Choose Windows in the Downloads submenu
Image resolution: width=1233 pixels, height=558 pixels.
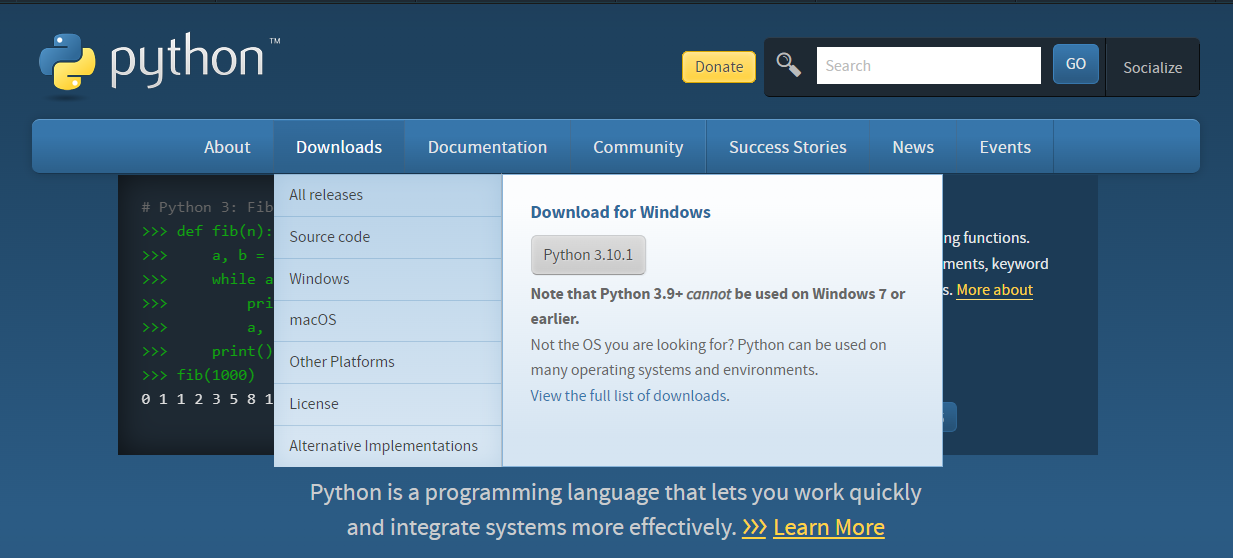(388, 279)
